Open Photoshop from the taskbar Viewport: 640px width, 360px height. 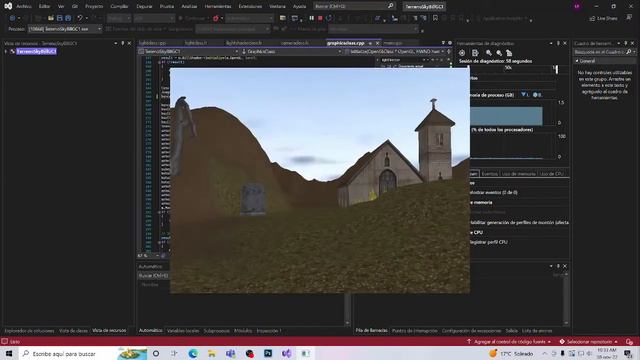pyautogui.click(x=268, y=353)
